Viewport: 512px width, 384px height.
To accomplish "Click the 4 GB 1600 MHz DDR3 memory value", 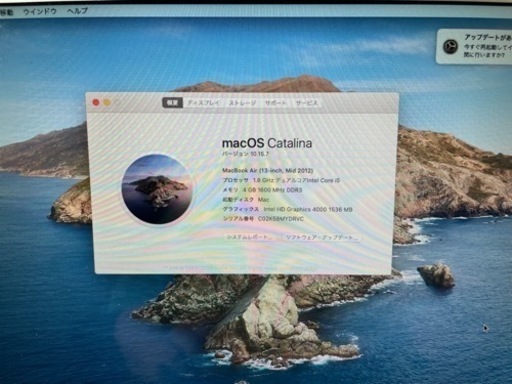I will [272, 190].
